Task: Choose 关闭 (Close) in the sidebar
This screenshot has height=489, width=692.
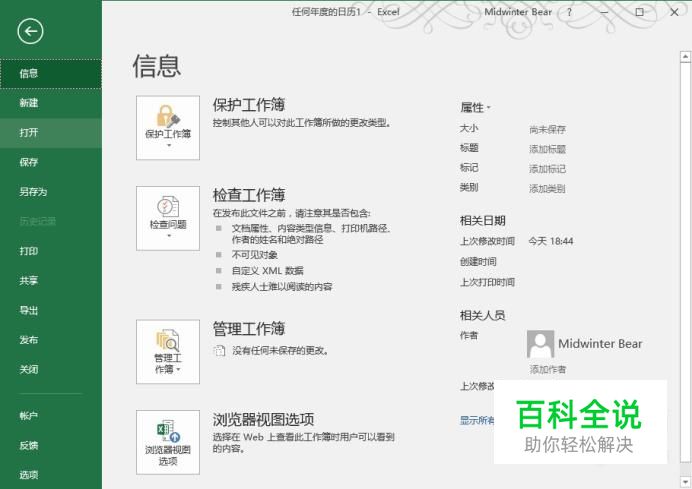Action: pos(51,369)
